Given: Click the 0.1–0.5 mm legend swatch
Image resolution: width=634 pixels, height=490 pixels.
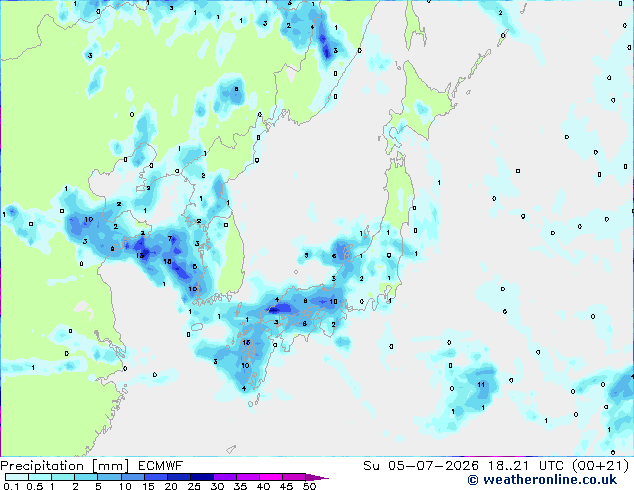Looking at the screenshot, I should (x=17, y=477).
